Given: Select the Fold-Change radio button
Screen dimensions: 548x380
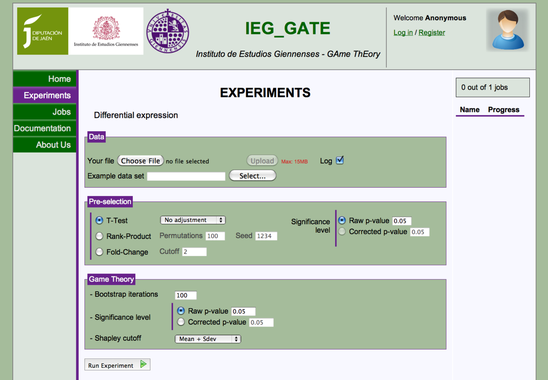Looking at the screenshot, I should [99, 252].
